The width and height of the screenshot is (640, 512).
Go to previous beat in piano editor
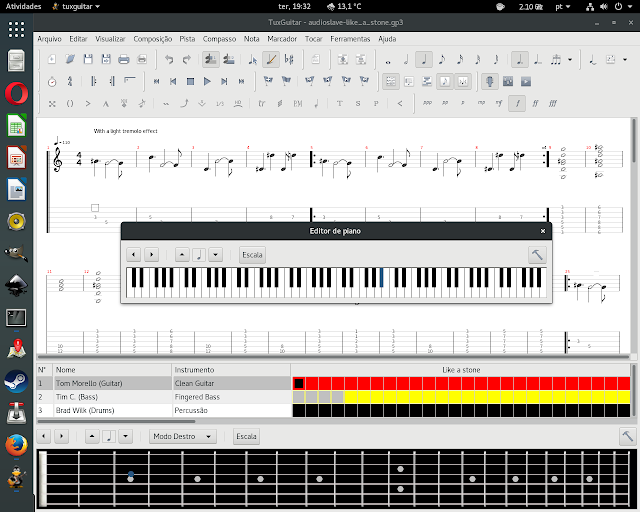pyautogui.click(x=133, y=255)
